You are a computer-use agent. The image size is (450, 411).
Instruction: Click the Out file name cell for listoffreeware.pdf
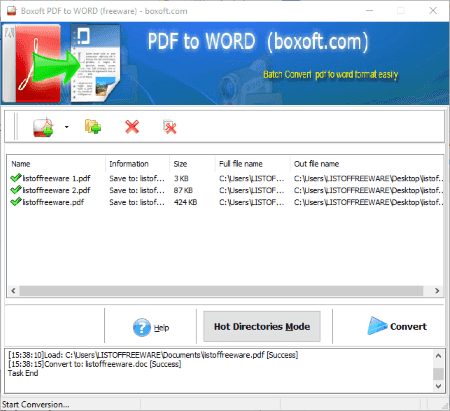click(368, 202)
